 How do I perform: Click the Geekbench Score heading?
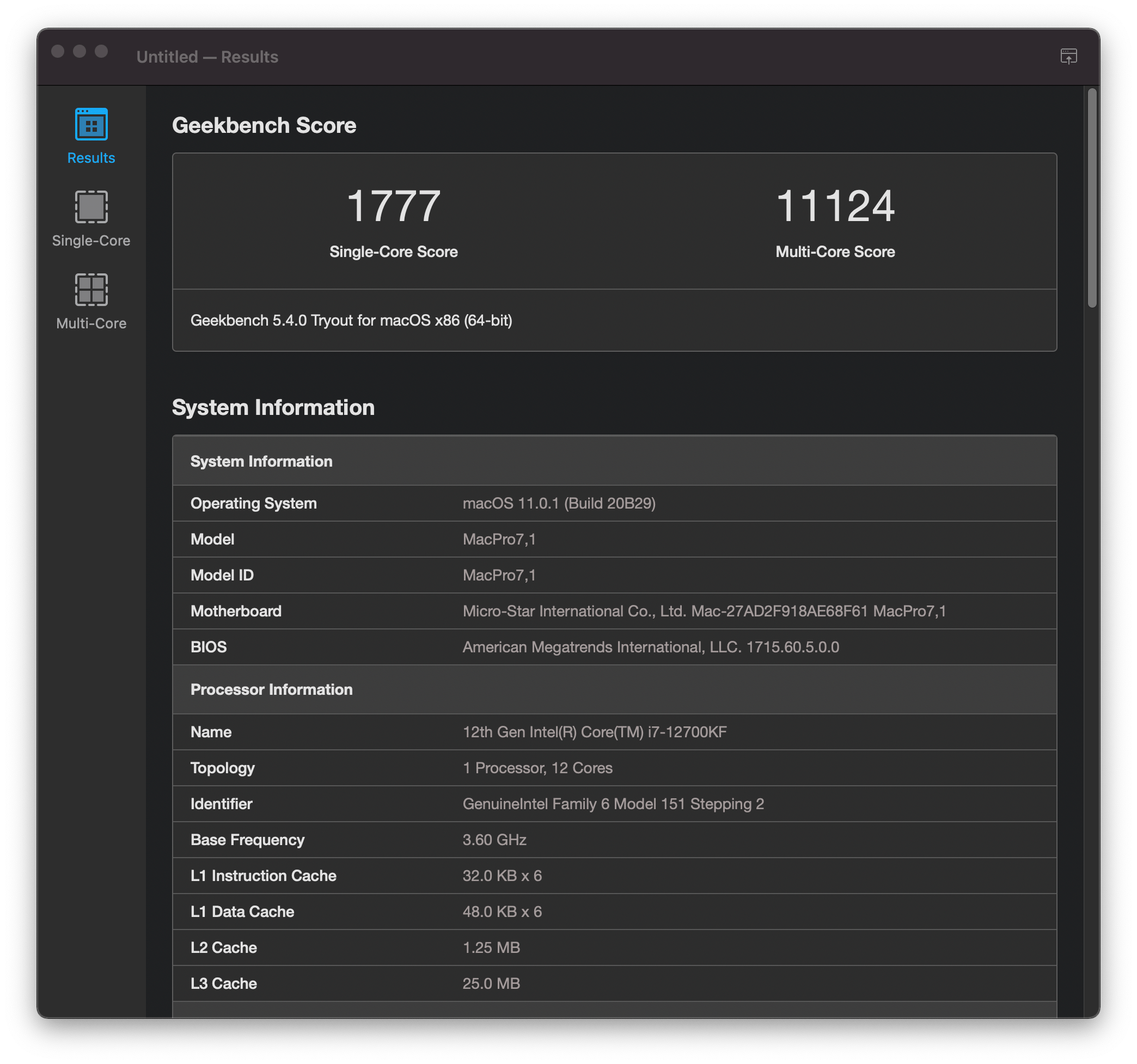[264, 125]
